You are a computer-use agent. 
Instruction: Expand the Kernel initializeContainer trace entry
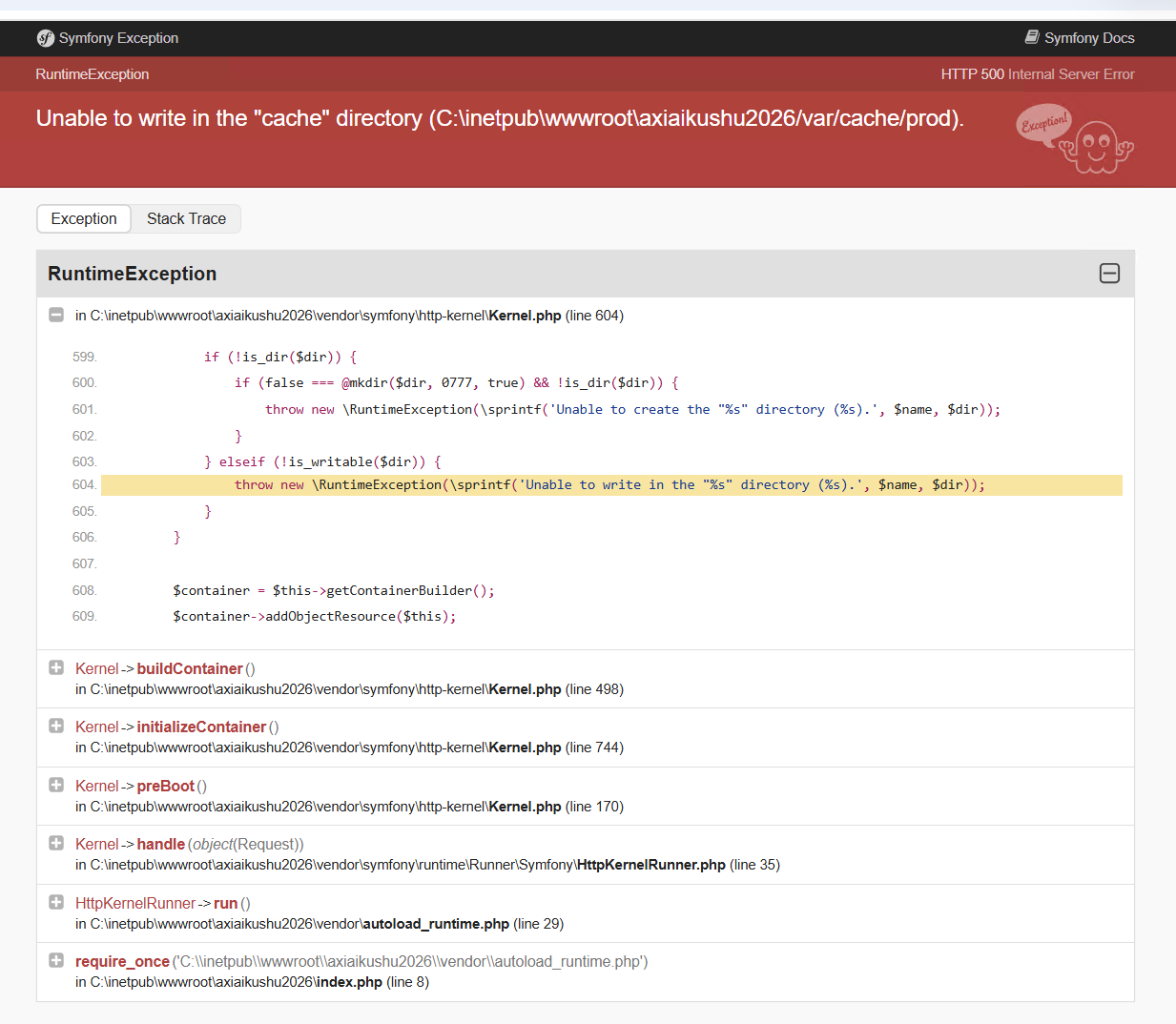click(56, 726)
